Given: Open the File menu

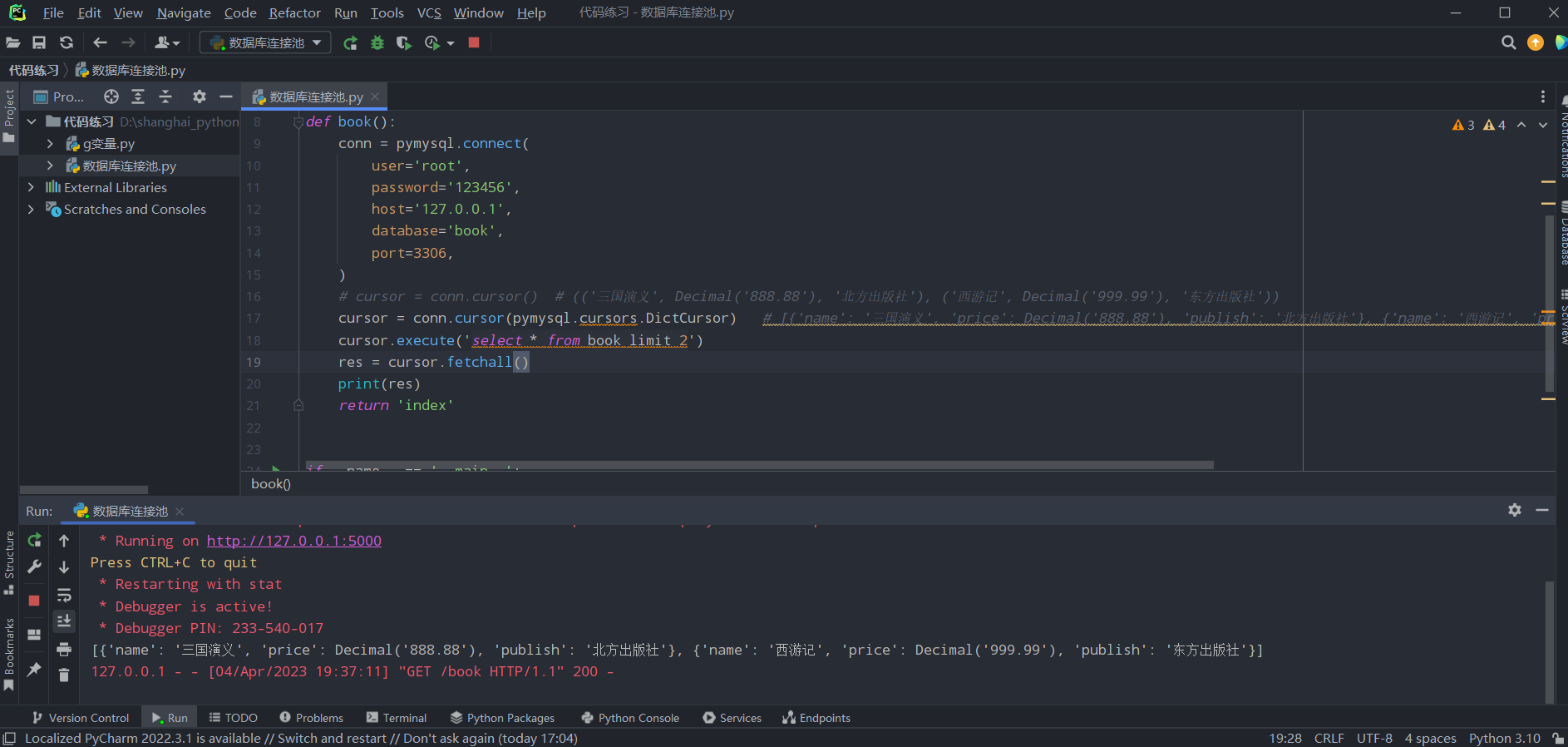Looking at the screenshot, I should (53, 12).
